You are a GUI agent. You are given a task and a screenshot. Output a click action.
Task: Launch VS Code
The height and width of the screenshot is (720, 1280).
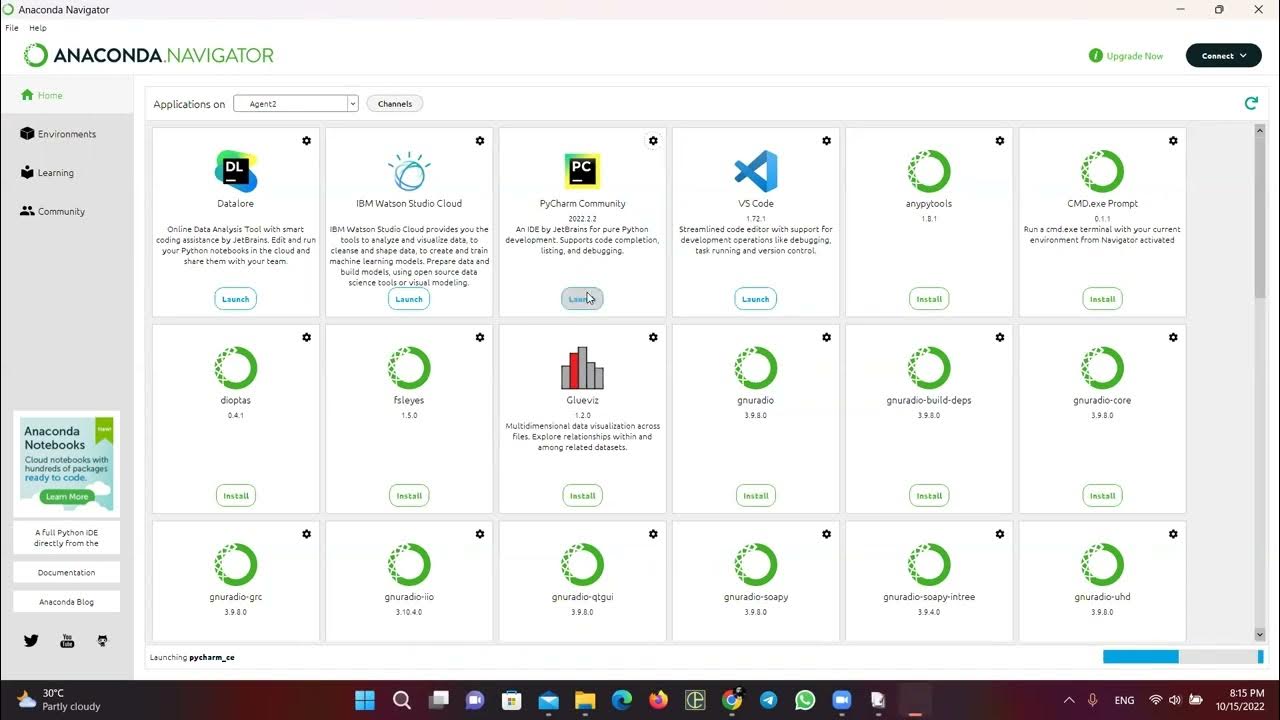pyautogui.click(x=756, y=299)
